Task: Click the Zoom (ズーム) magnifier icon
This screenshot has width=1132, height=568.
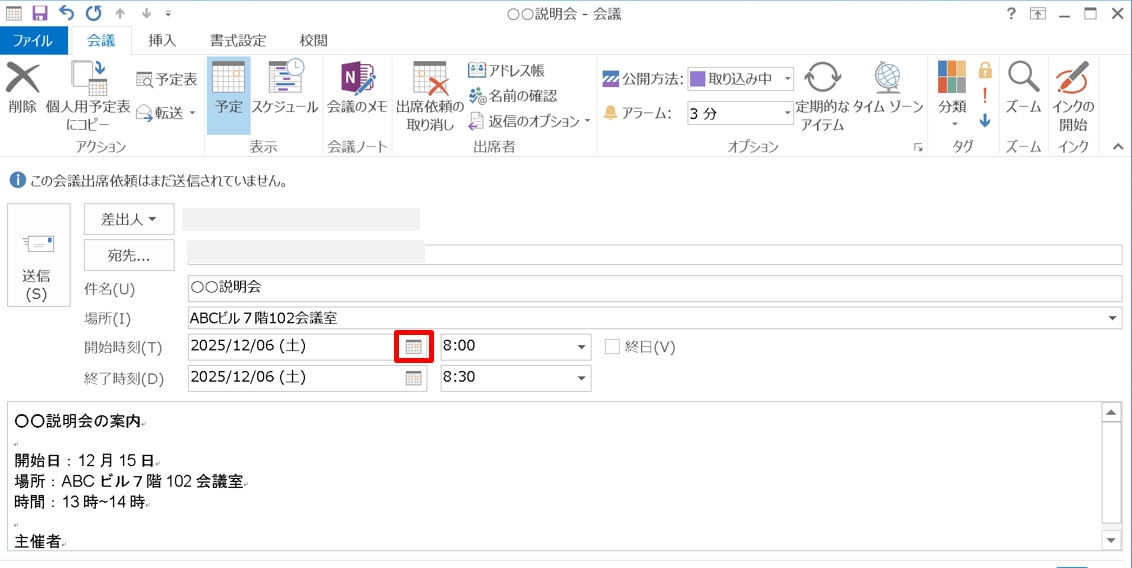Action: pos(1023,80)
